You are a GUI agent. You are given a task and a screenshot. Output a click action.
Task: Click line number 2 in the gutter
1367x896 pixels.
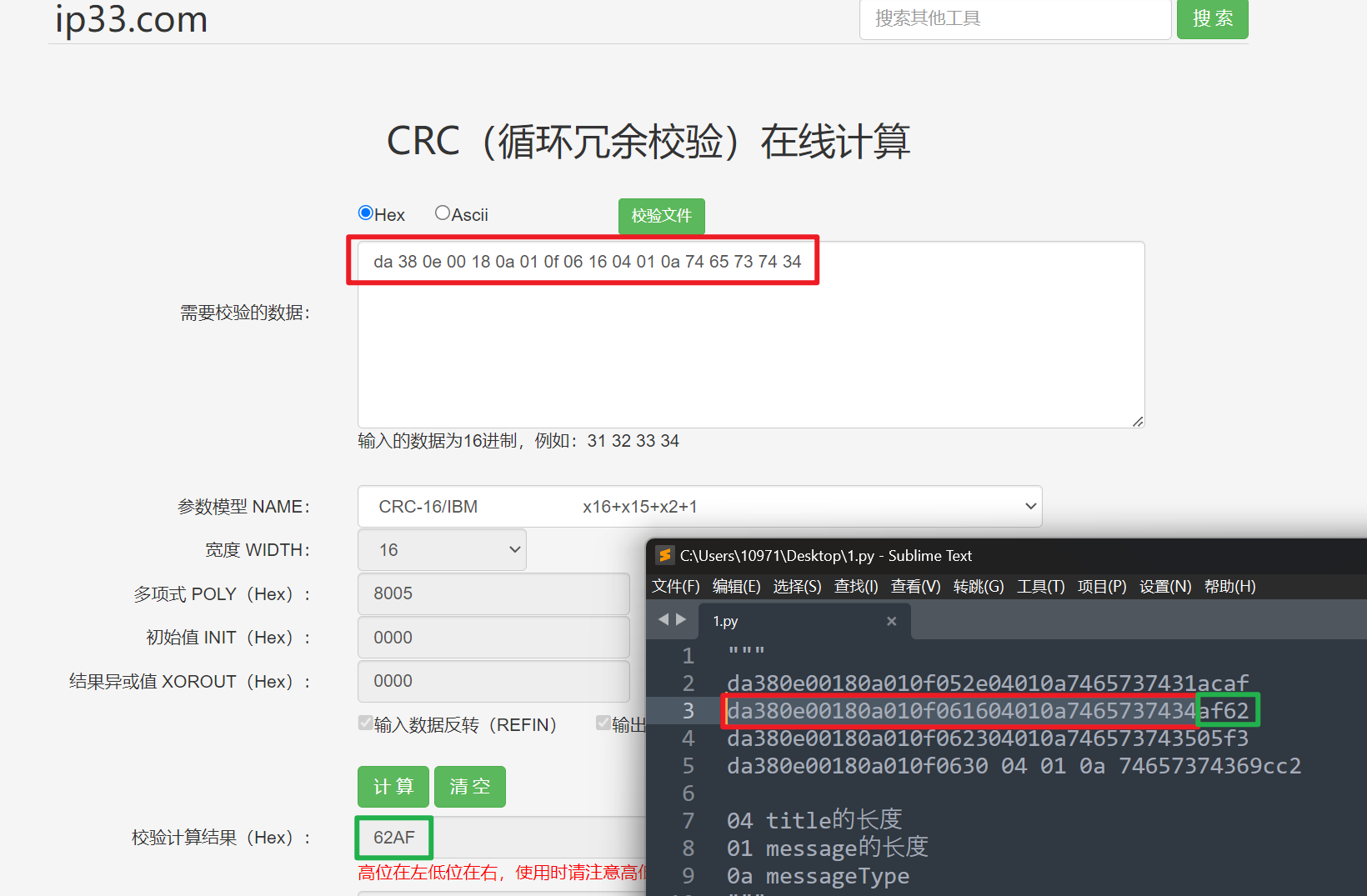688,683
